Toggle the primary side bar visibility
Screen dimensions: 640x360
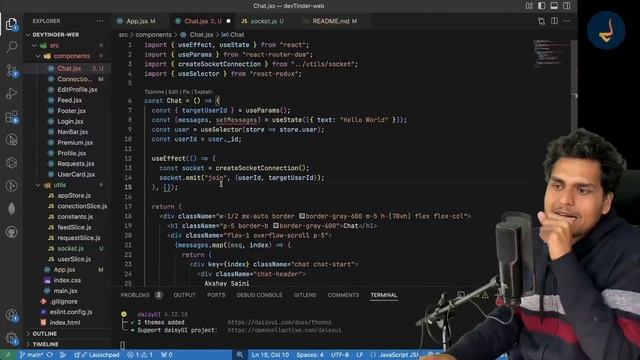tap(542, 6)
